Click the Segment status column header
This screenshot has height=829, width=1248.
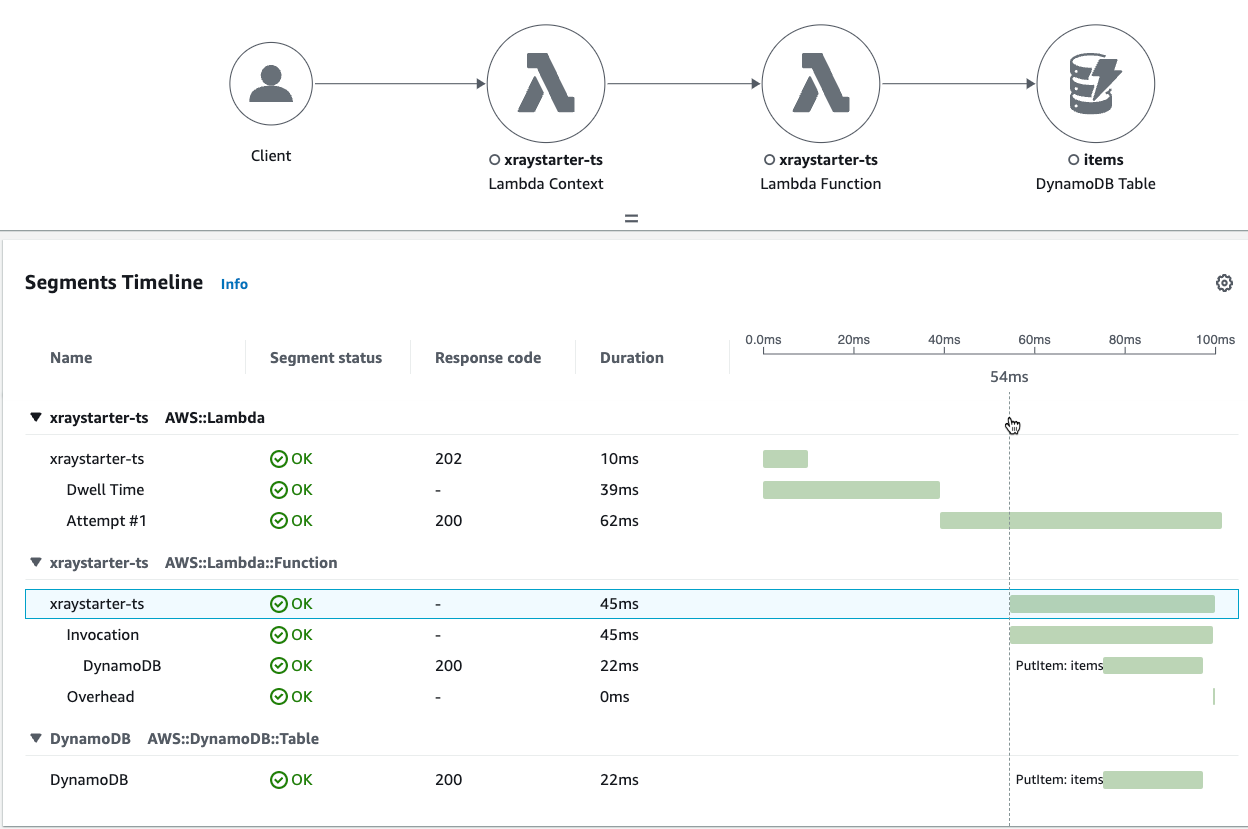pos(326,358)
